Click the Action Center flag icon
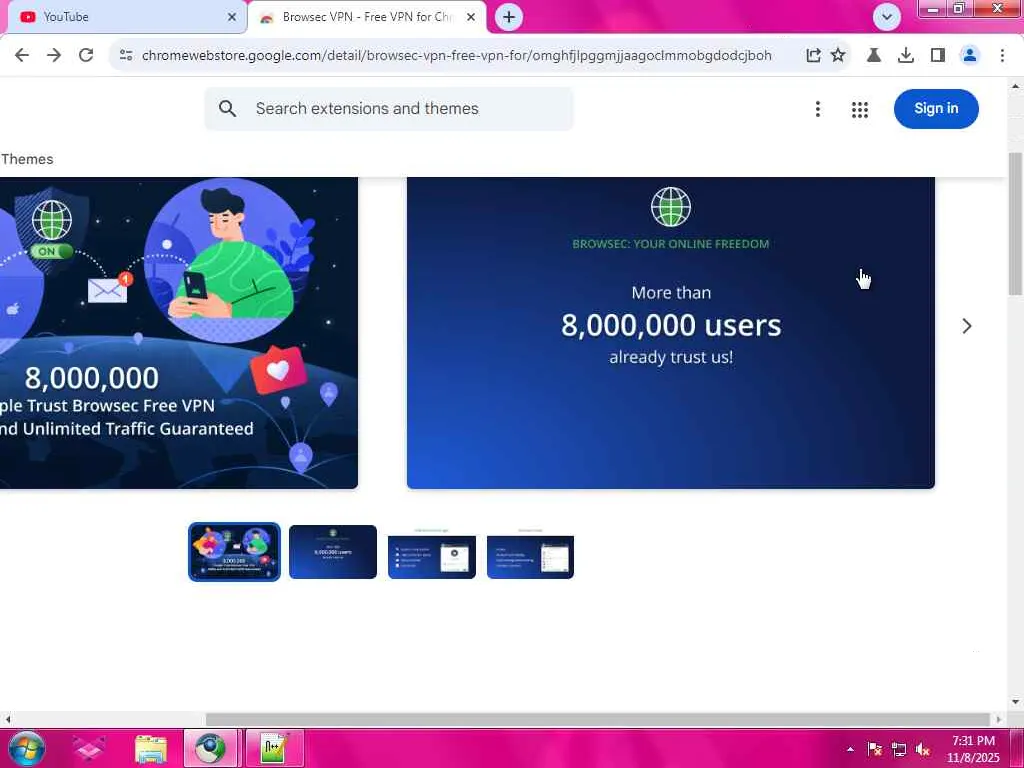The height and width of the screenshot is (768, 1024). point(874,749)
